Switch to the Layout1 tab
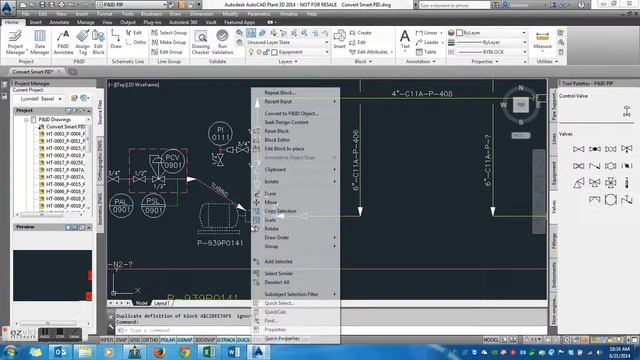 tap(161, 303)
